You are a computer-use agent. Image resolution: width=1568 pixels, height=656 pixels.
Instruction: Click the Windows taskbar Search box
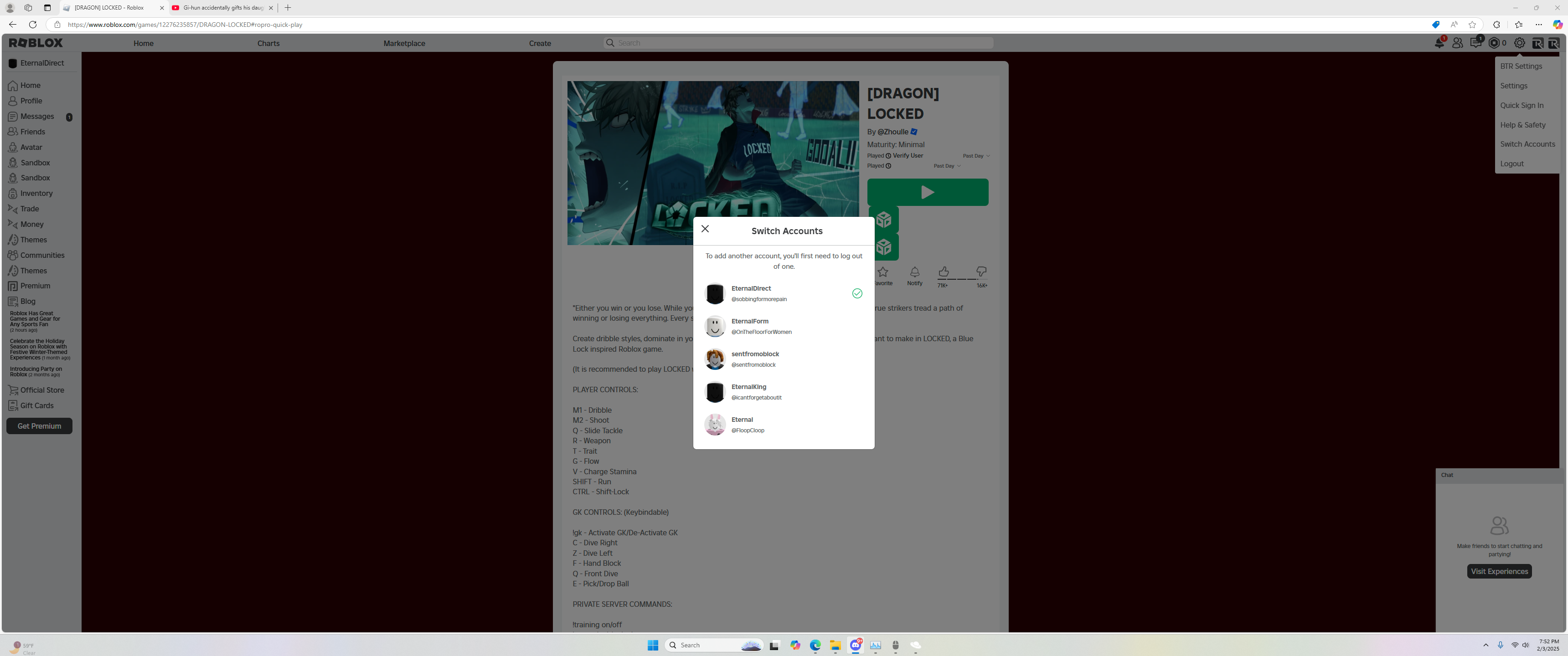pyautogui.click(x=715, y=645)
